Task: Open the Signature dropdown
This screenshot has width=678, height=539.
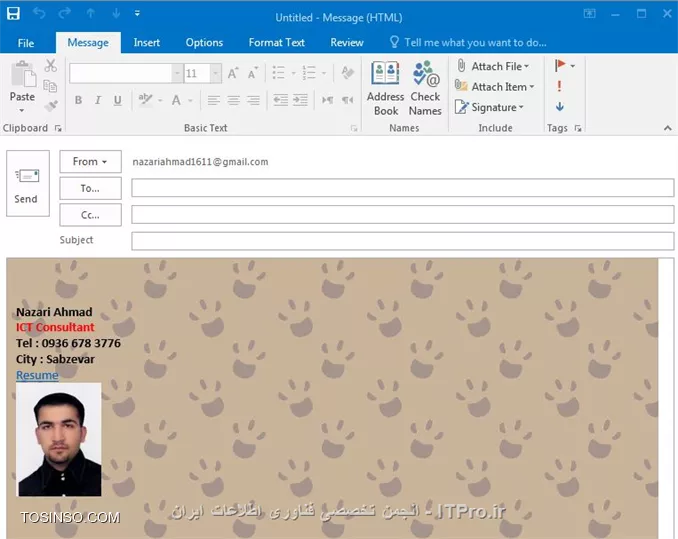Action: [x=489, y=107]
